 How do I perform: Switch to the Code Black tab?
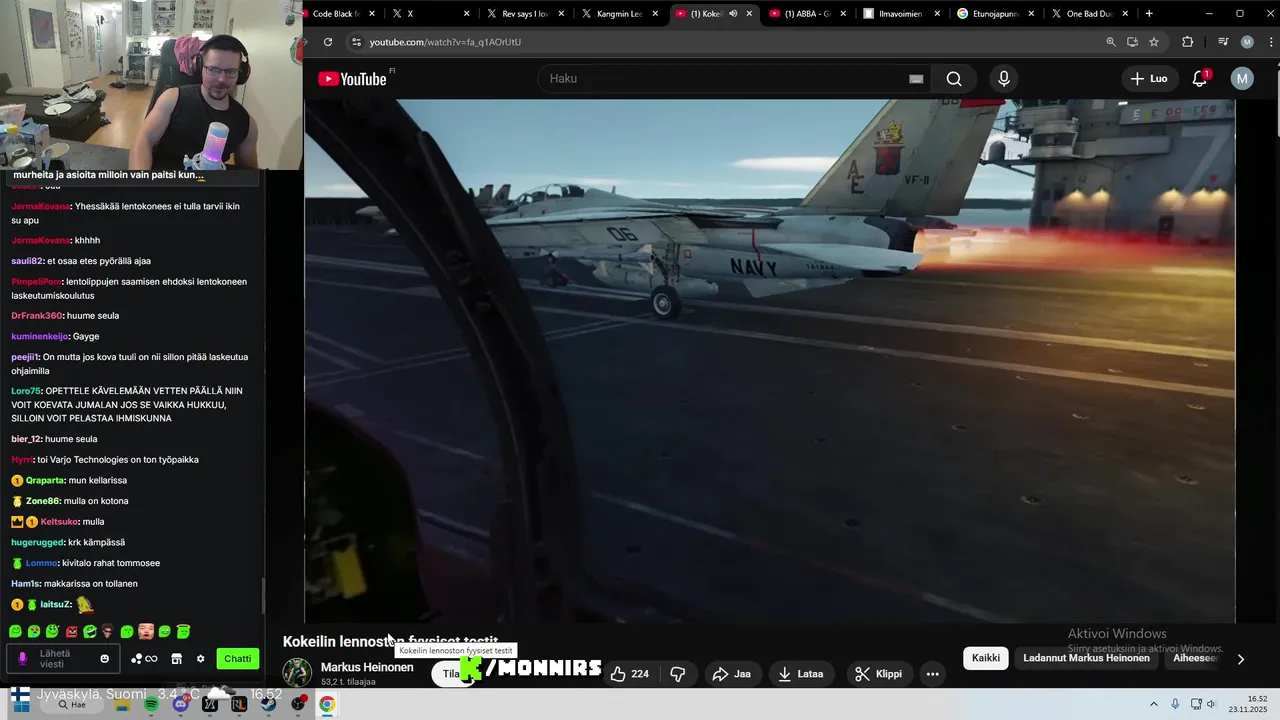(337, 14)
